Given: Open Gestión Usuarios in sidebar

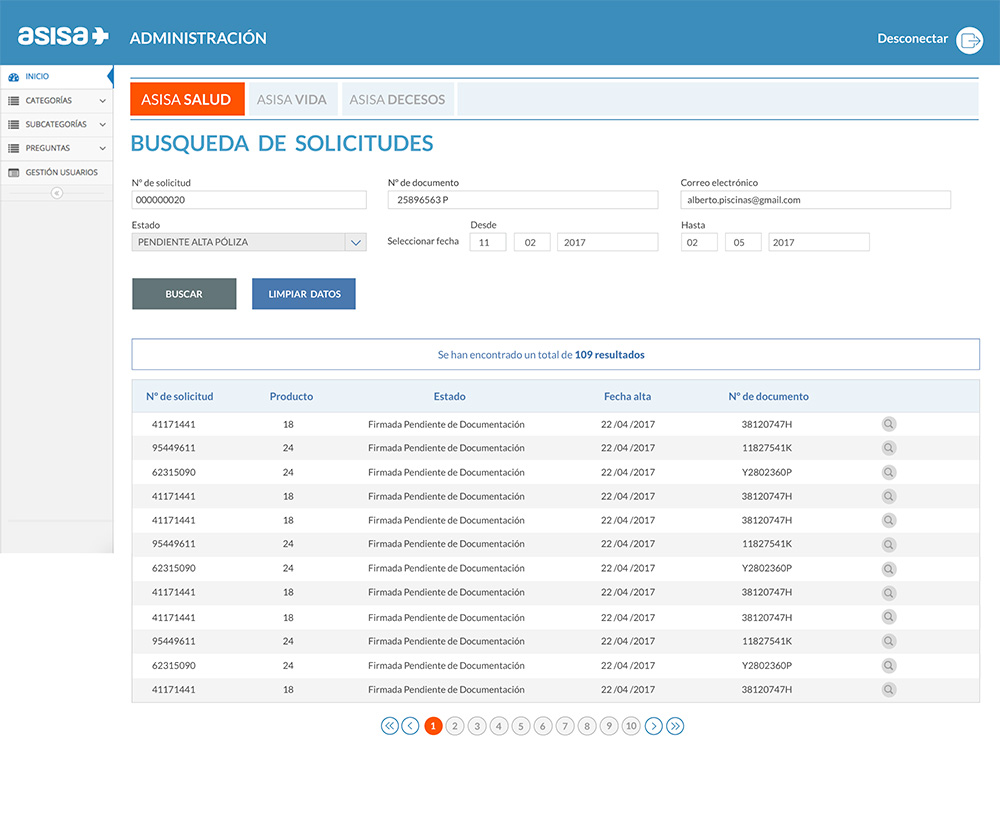Looking at the screenshot, I should pos(61,173).
